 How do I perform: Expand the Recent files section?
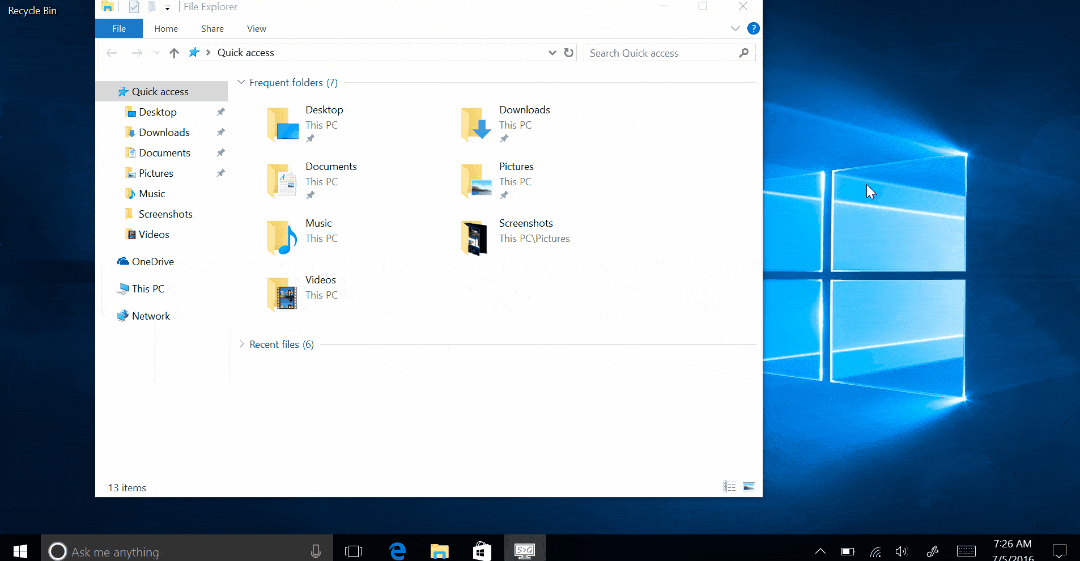[x=242, y=344]
